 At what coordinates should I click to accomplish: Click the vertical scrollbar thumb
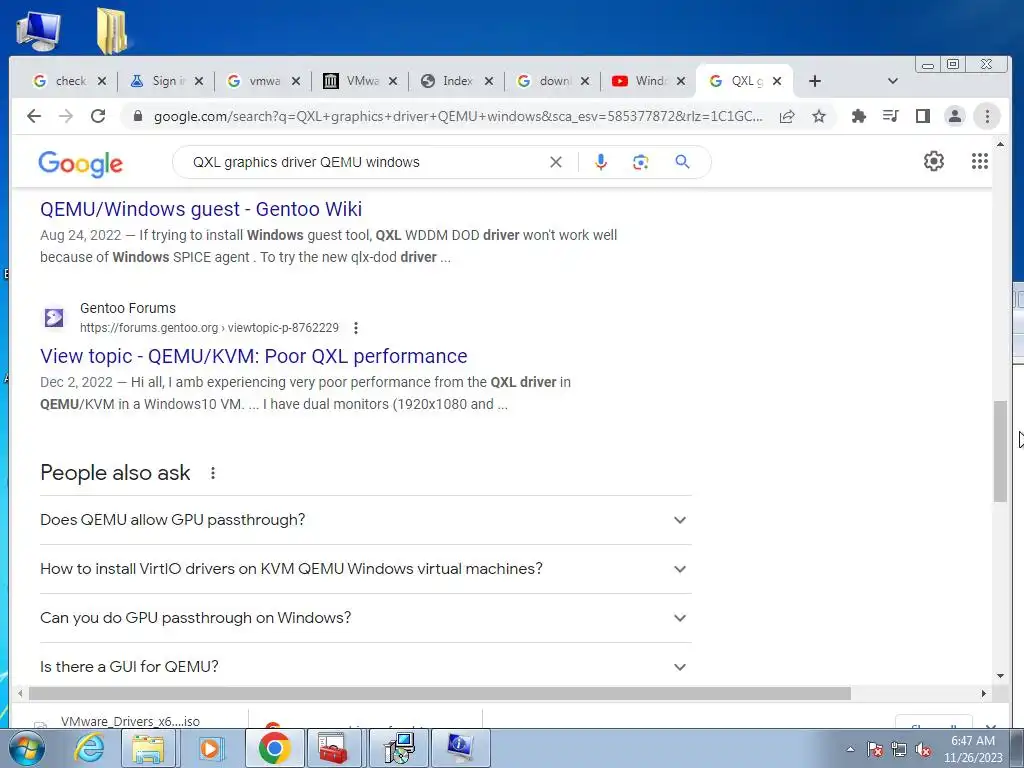tap(1000, 451)
